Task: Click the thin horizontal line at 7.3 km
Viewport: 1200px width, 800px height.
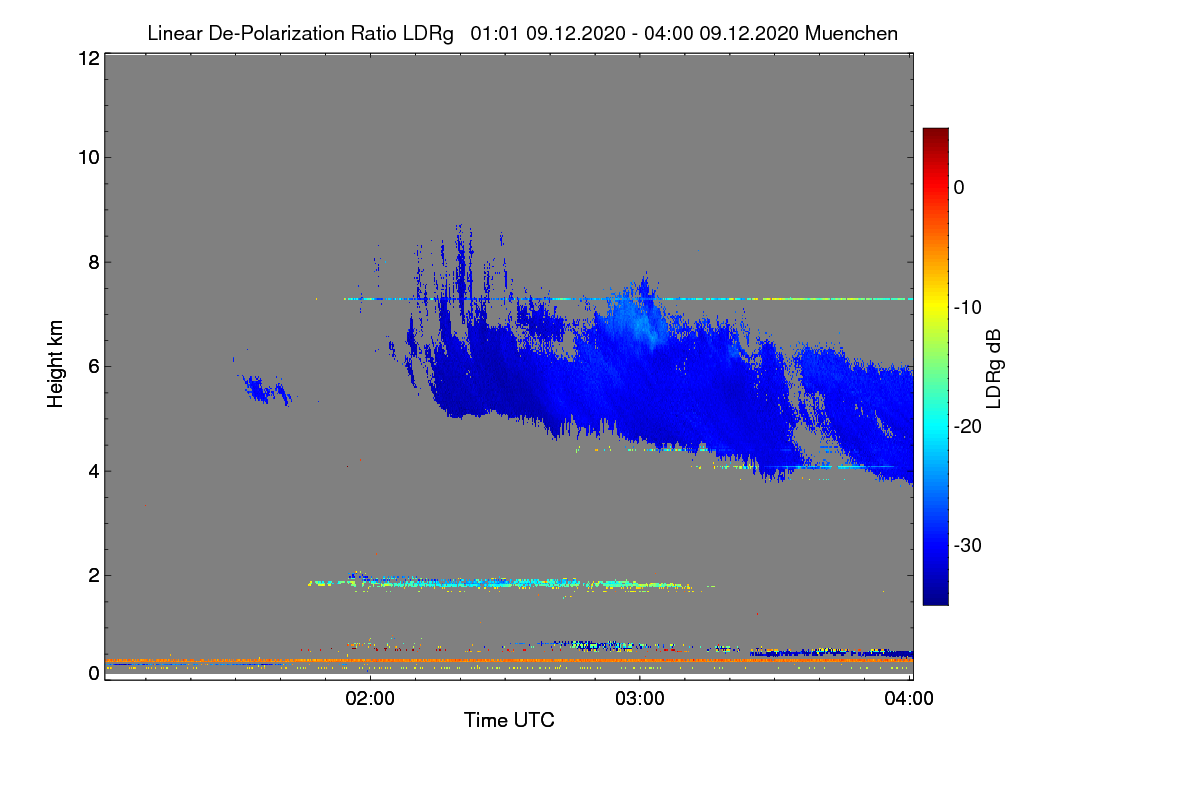Action: tap(628, 299)
